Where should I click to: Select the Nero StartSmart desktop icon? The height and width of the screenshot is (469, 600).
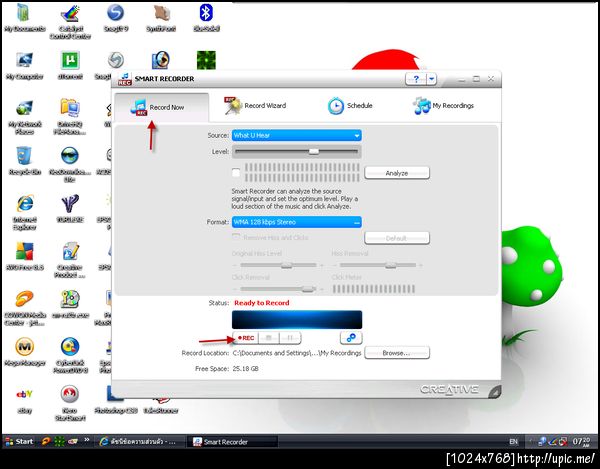70,403
